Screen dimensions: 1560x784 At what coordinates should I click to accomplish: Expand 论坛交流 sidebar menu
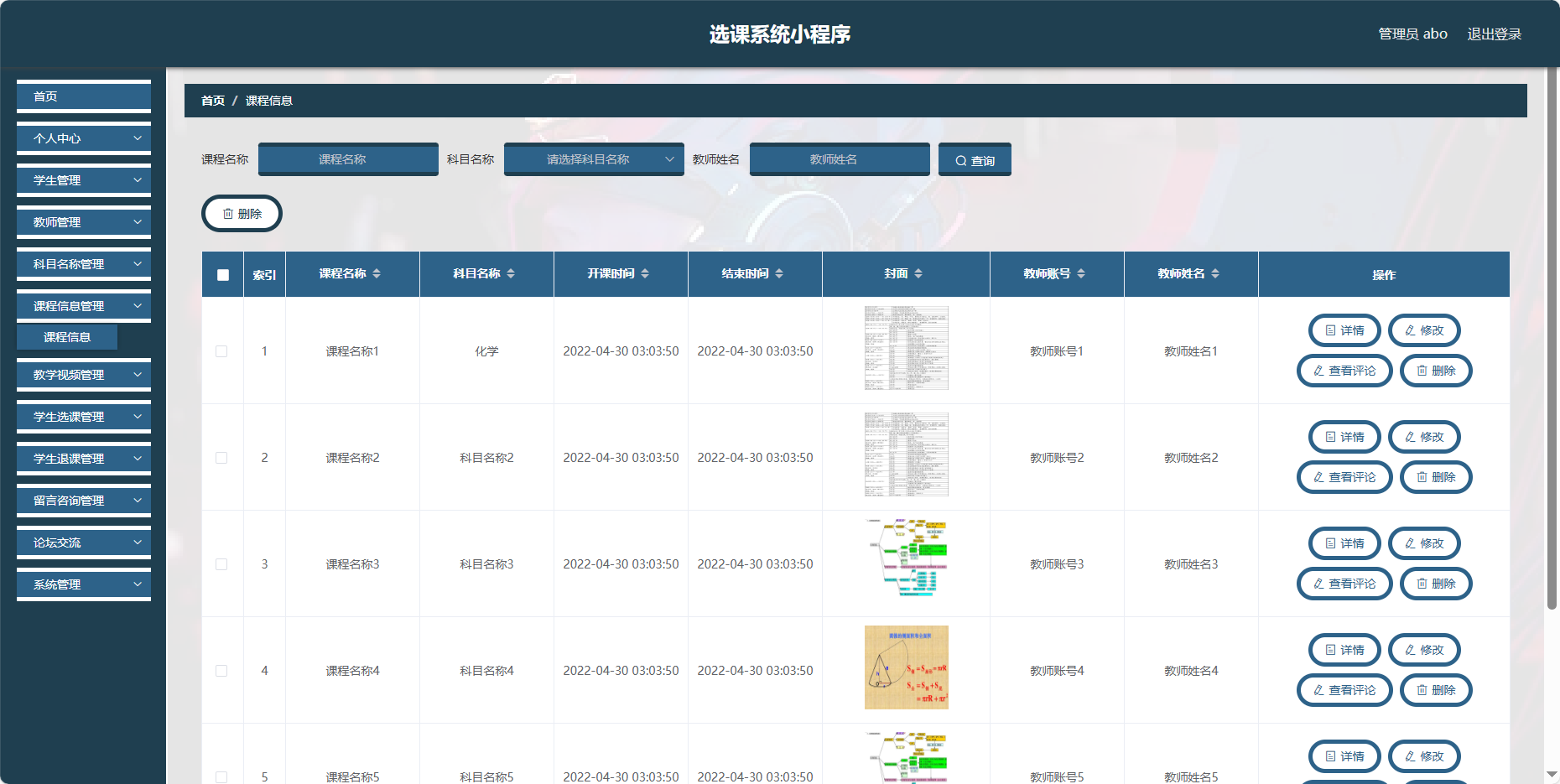tap(84, 543)
